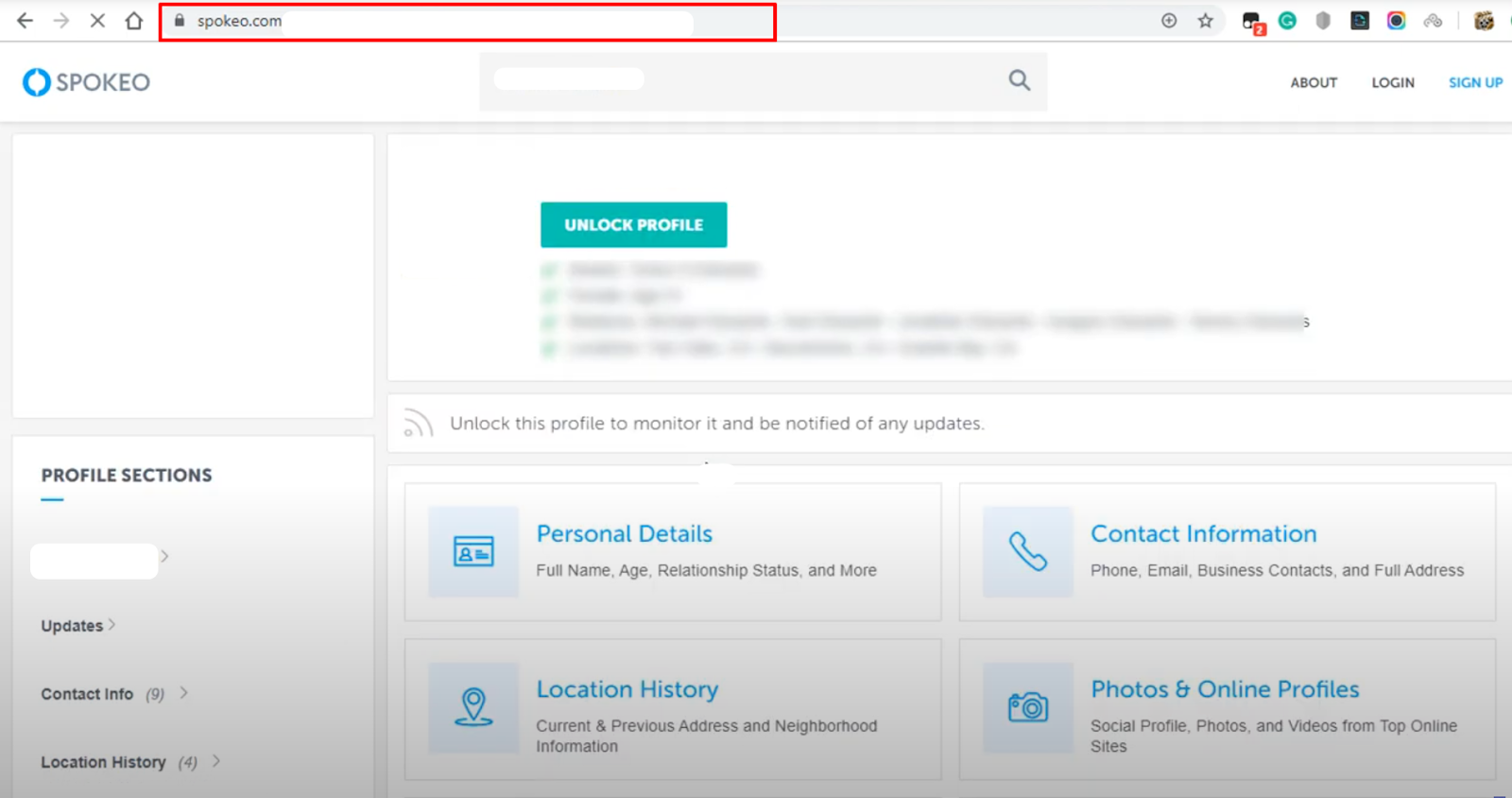
Task: Click 'Full Name, Age, Relationship Status' text
Action: click(x=706, y=570)
